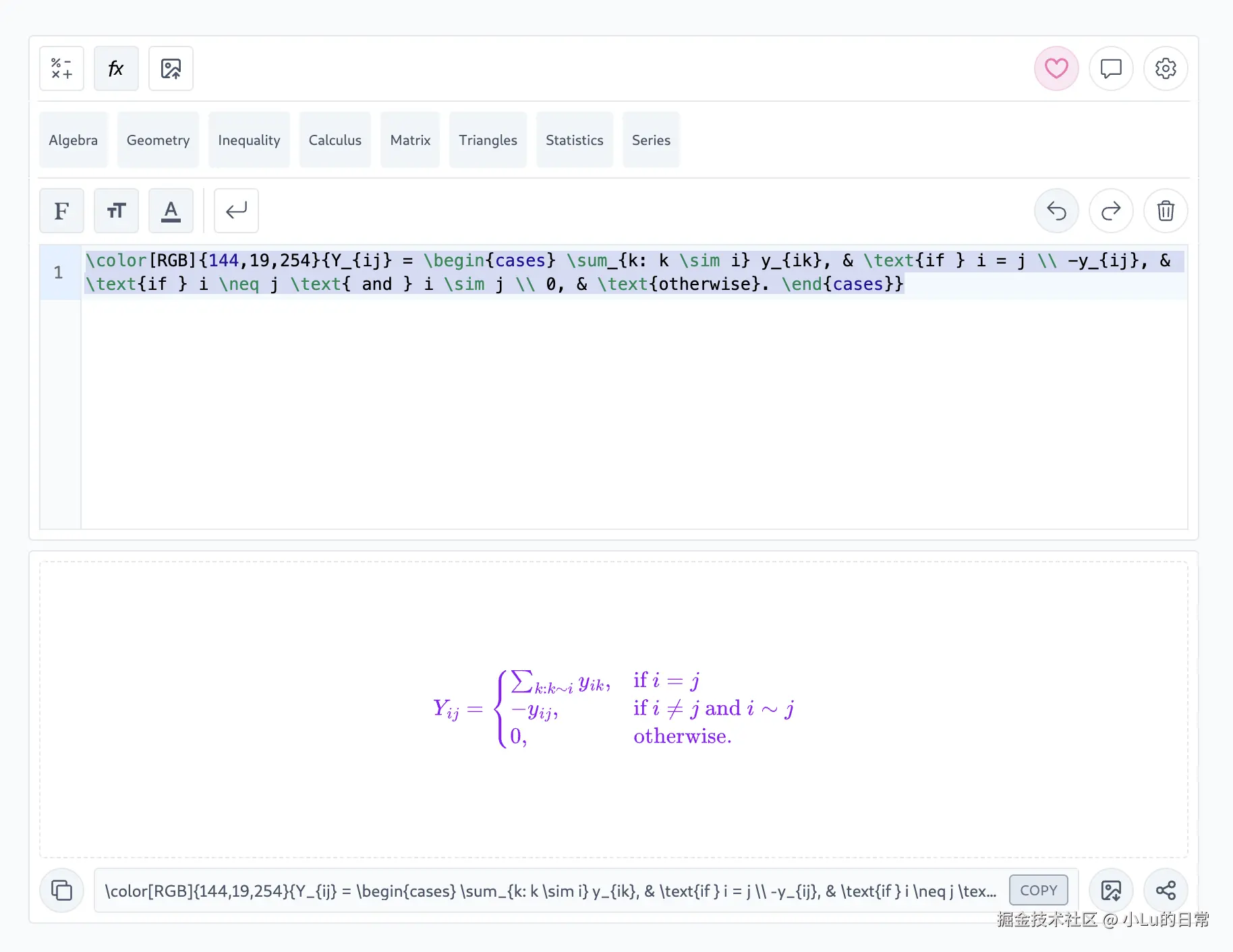Open the settings gear icon
This screenshot has width=1233, height=952.
tap(1165, 69)
